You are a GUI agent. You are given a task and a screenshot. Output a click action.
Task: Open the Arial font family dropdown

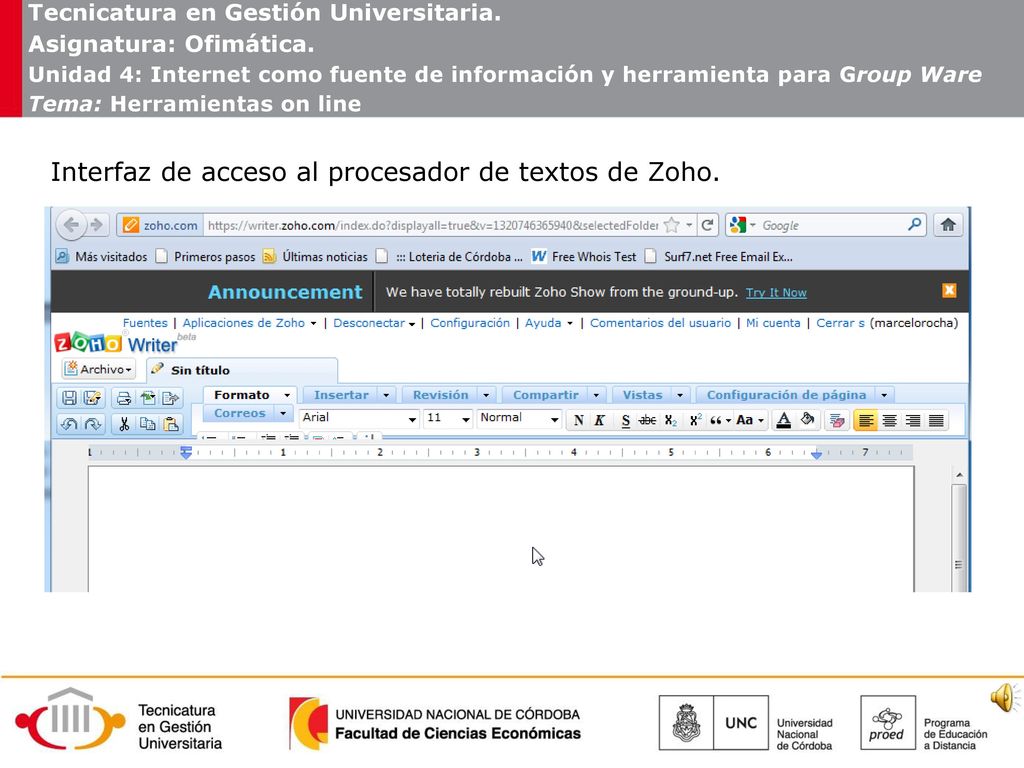click(359, 418)
